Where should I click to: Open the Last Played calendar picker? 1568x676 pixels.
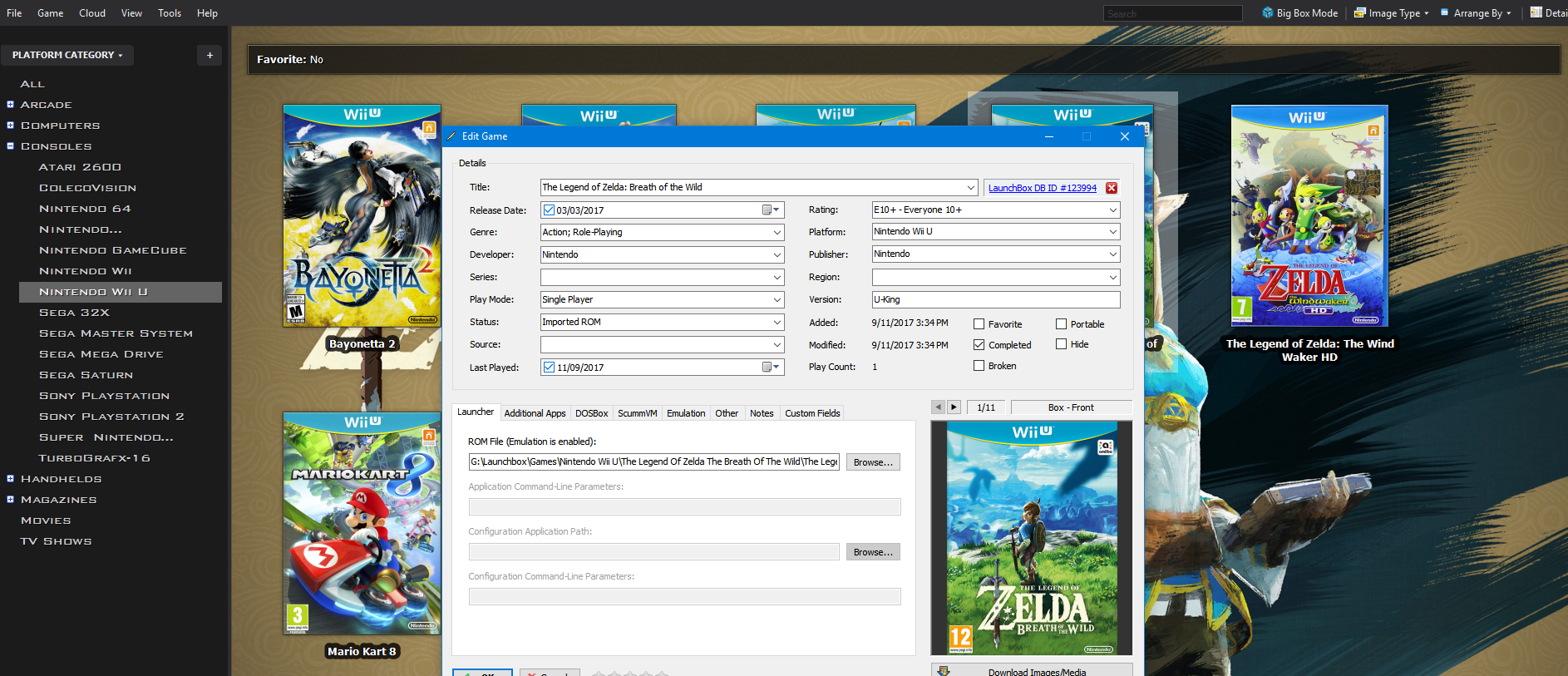pyautogui.click(x=772, y=367)
